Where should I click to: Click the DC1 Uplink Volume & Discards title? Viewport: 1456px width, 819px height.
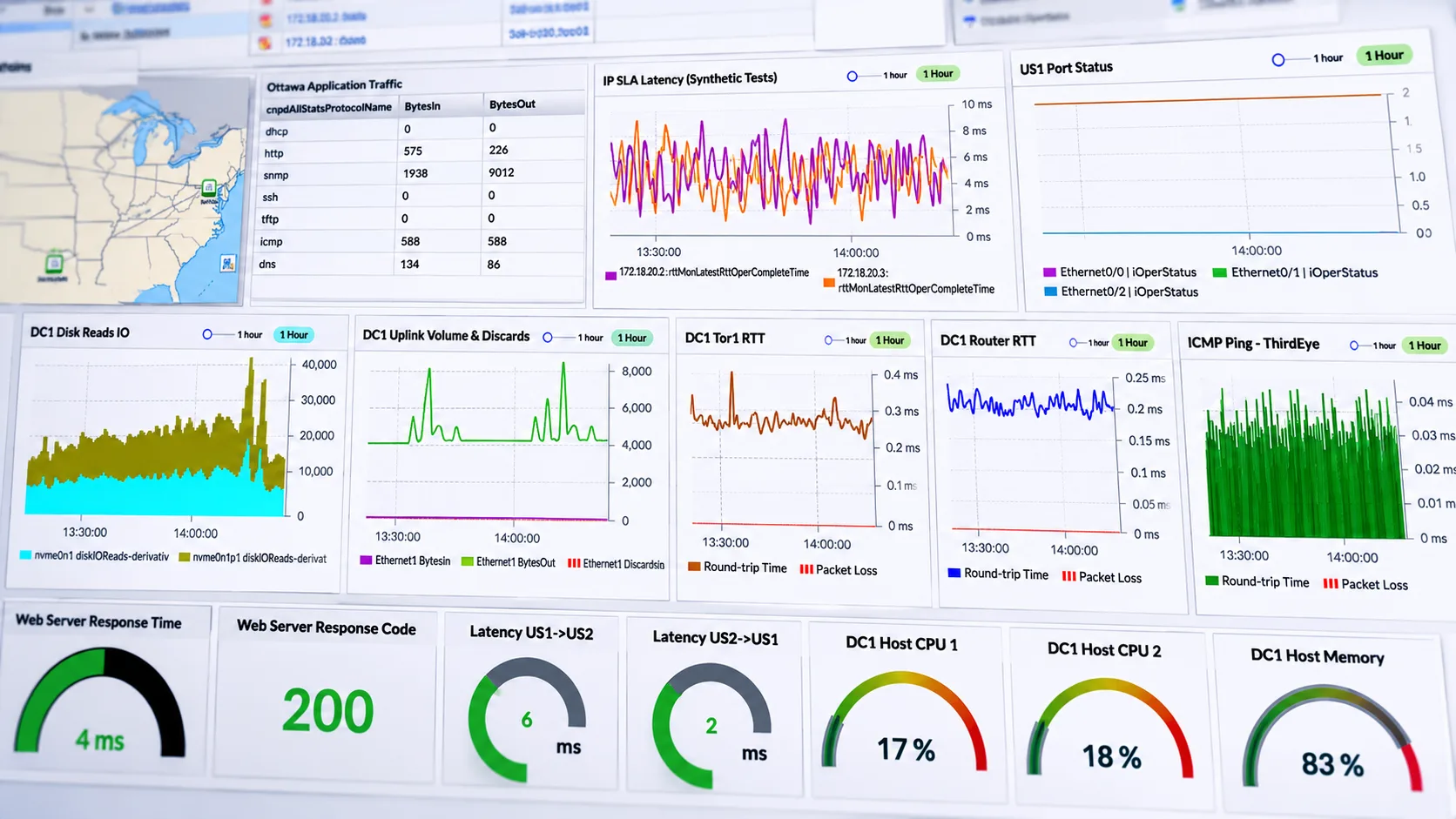[446, 336]
